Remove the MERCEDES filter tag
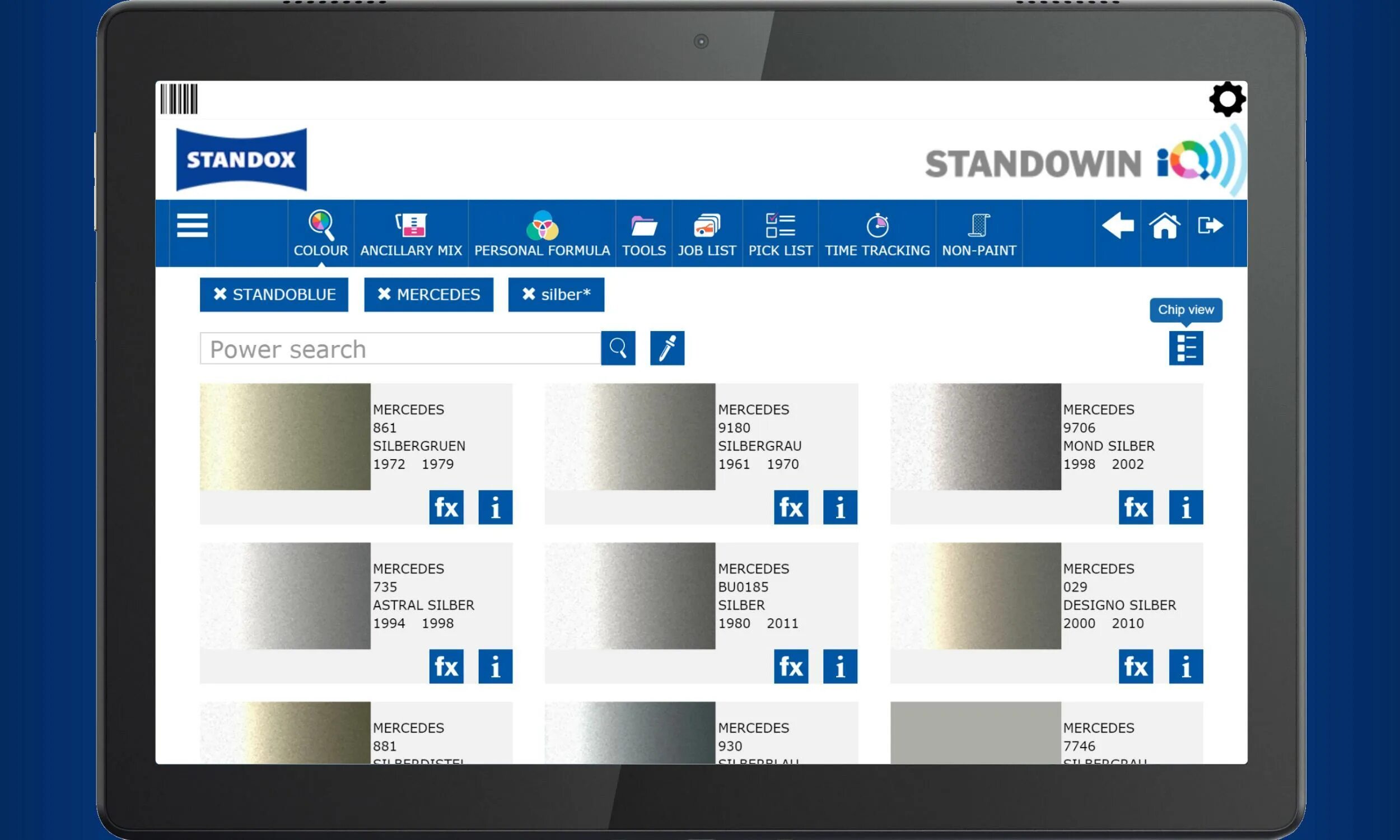Viewport: 1400px width, 840px height. click(x=384, y=295)
